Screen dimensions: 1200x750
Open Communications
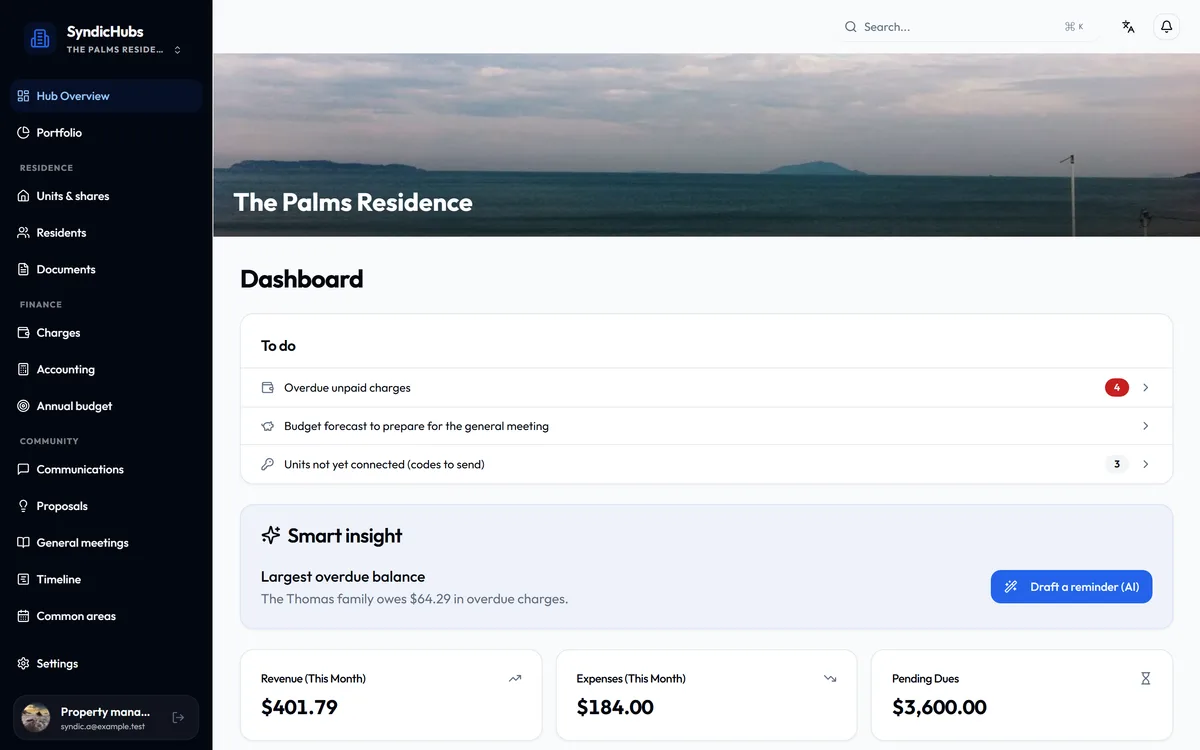(x=106, y=469)
